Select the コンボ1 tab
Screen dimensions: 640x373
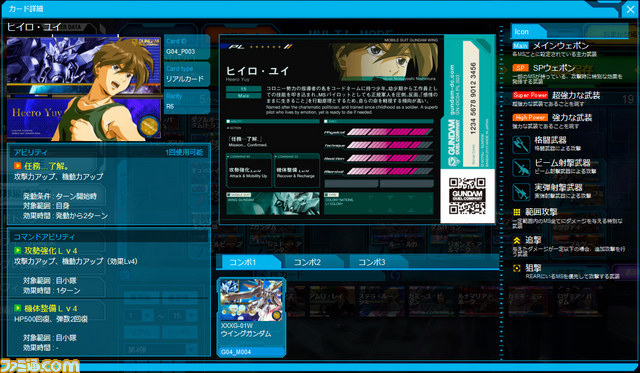click(x=249, y=262)
